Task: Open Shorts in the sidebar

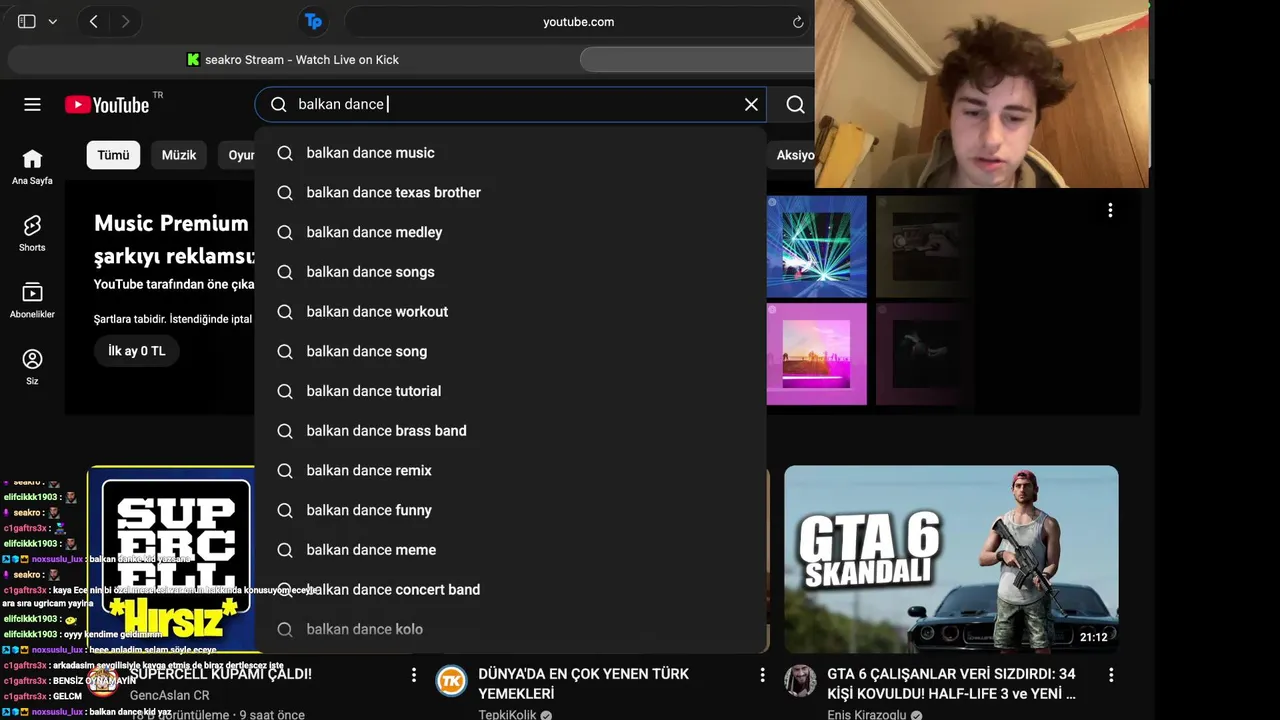Action: point(32,234)
